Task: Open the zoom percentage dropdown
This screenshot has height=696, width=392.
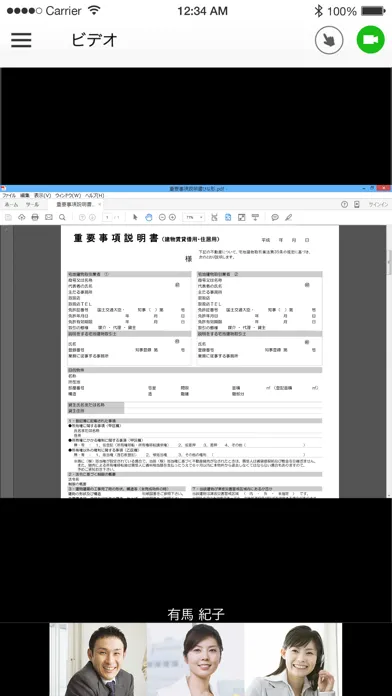Action: tap(194, 217)
